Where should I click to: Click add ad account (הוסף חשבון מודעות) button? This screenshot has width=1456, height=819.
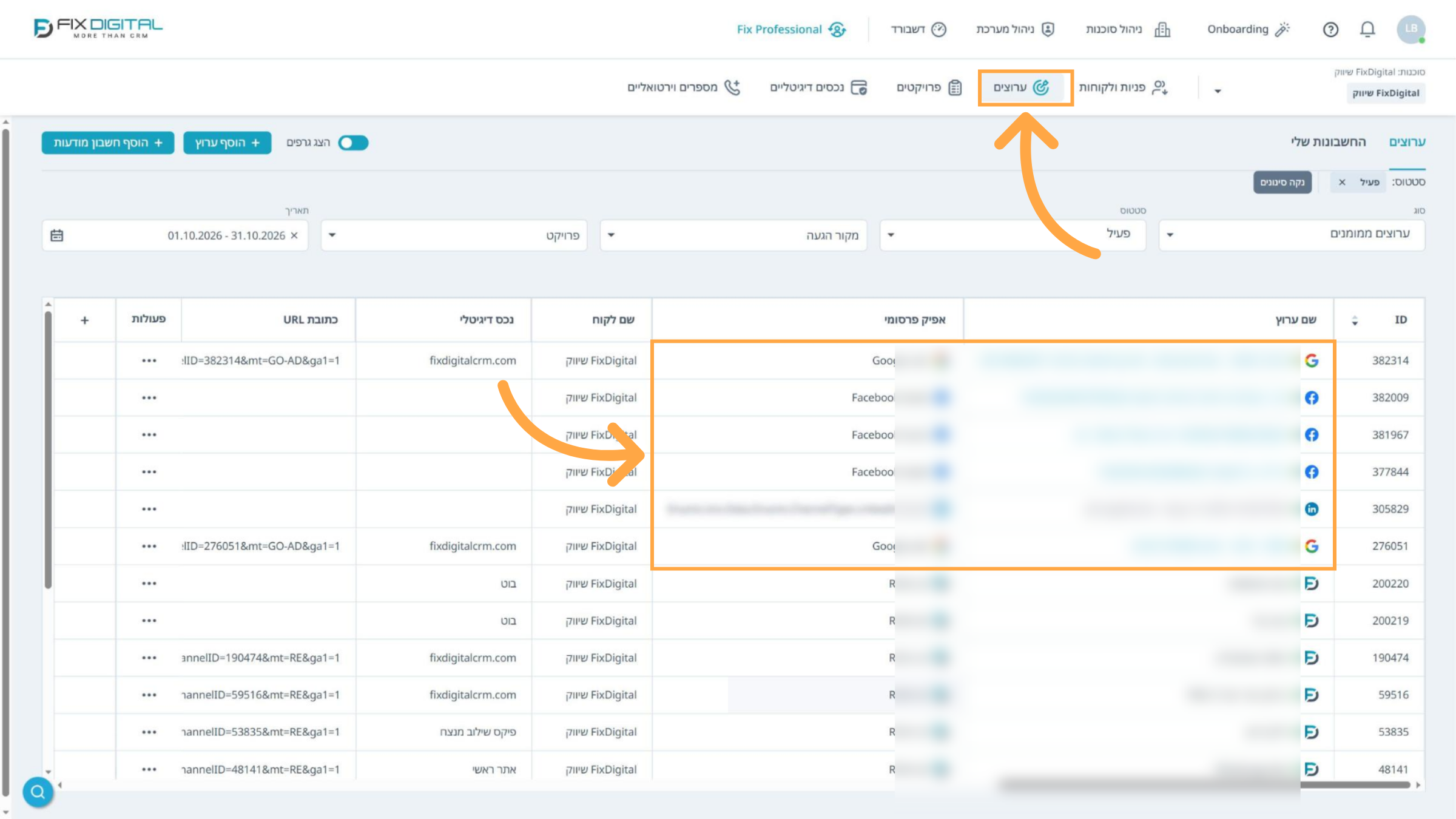click(108, 143)
